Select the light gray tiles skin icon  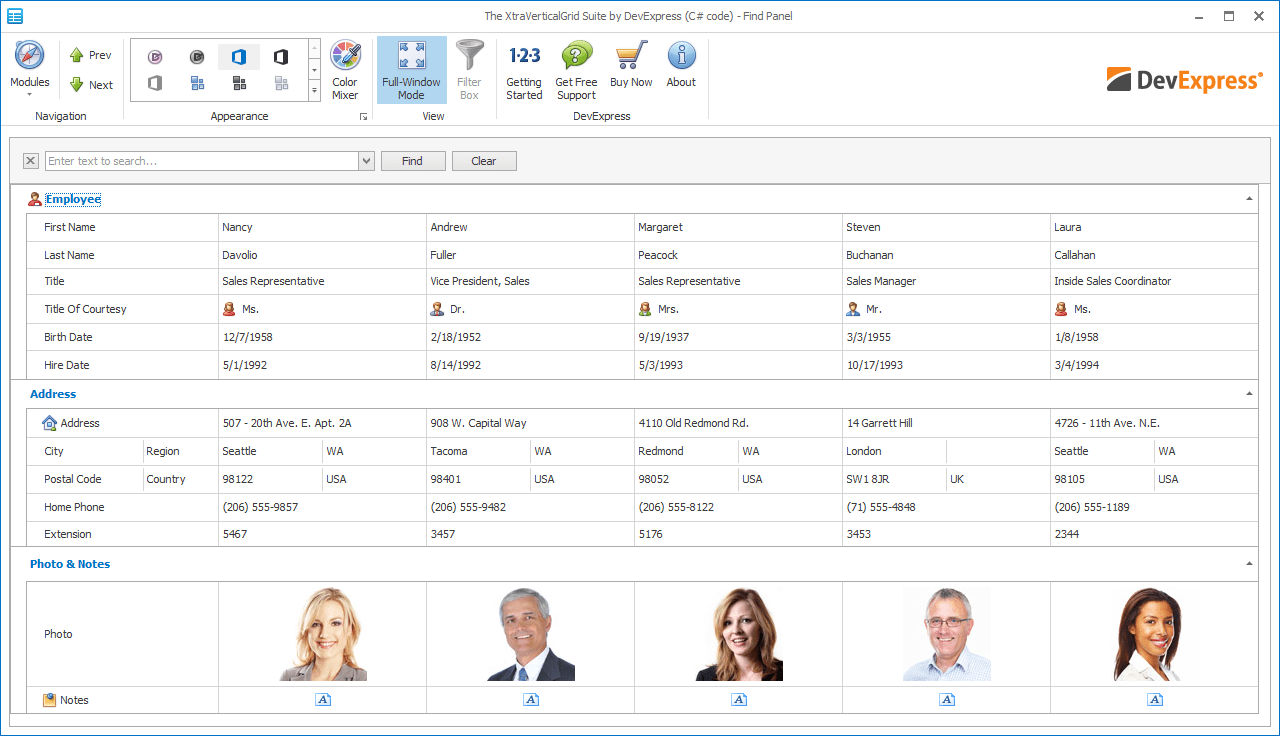click(x=281, y=83)
